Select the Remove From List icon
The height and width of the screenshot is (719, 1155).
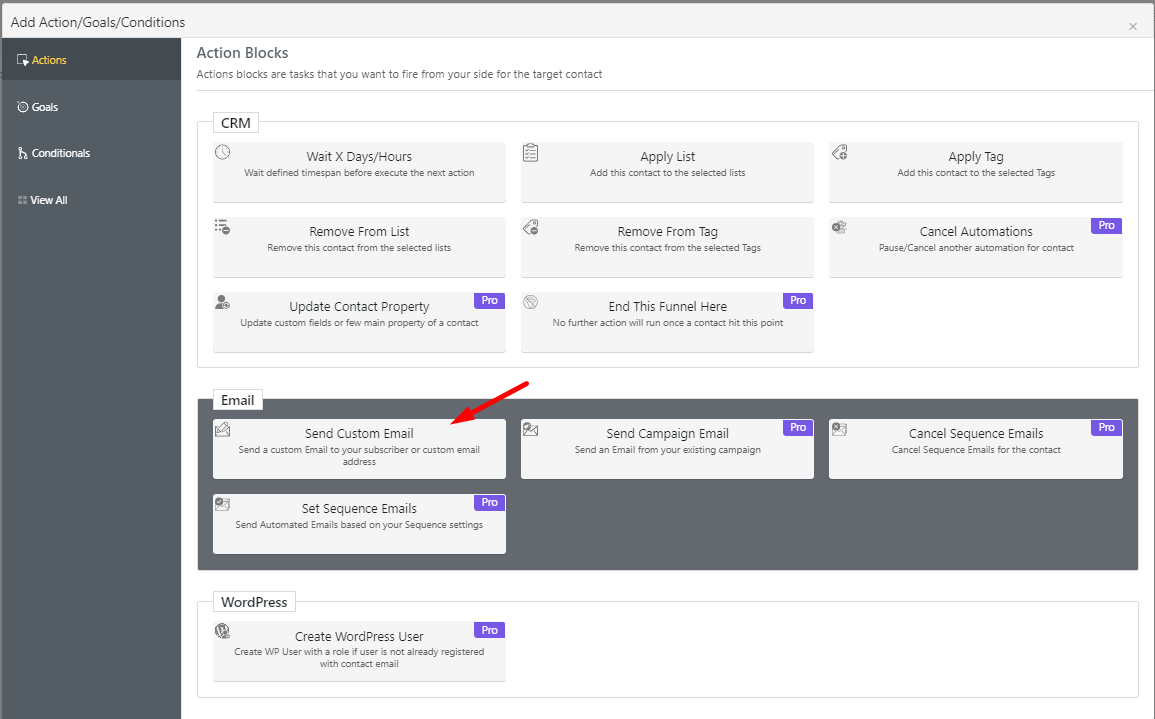tap(221, 225)
